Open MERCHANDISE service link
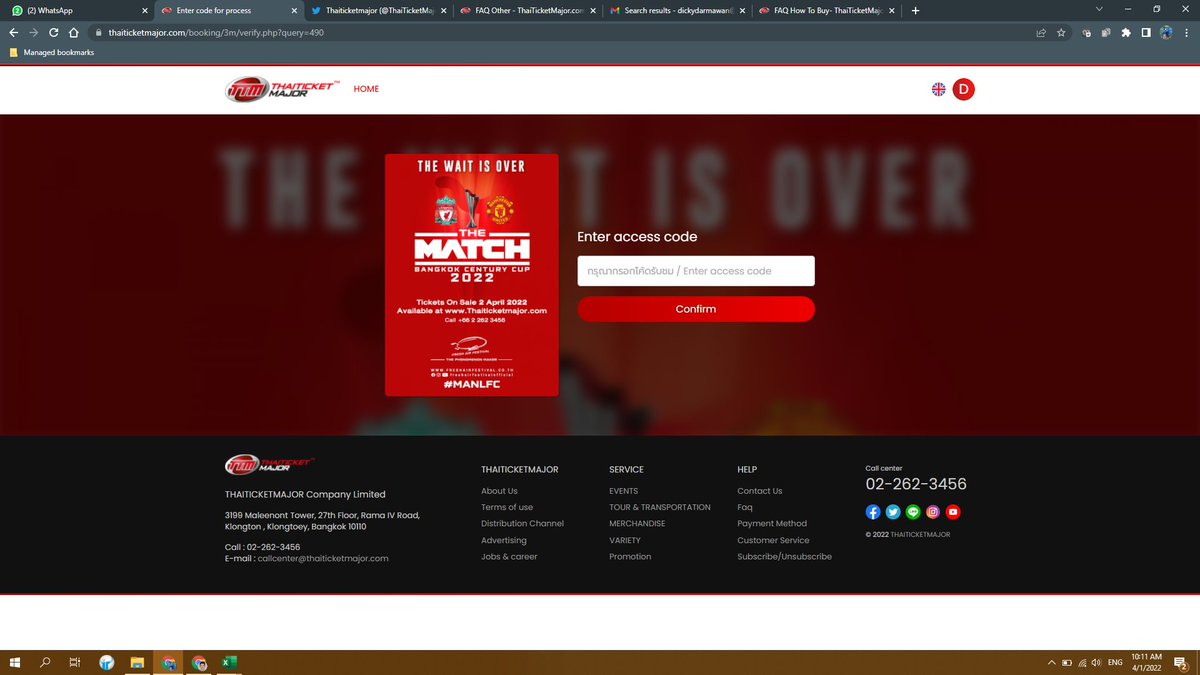This screenshot has height=675, width=1200. click(x=637, y=523)
